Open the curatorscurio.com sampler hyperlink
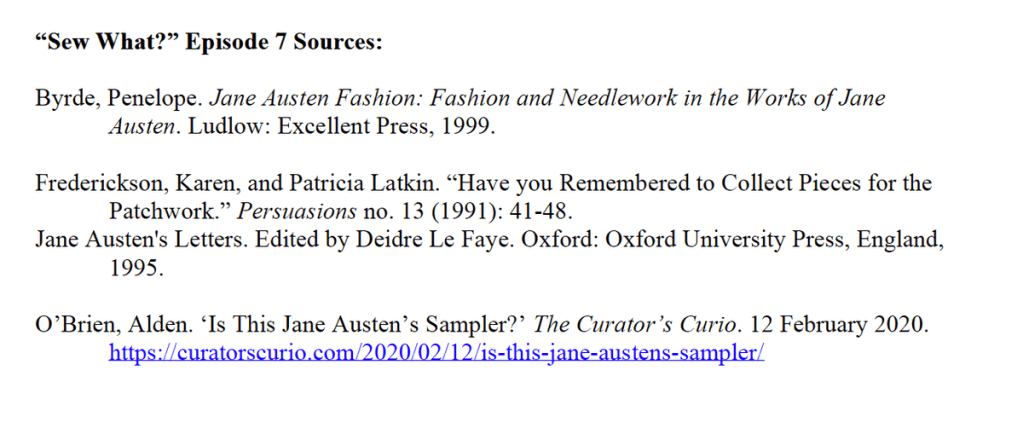 (436, 353)
